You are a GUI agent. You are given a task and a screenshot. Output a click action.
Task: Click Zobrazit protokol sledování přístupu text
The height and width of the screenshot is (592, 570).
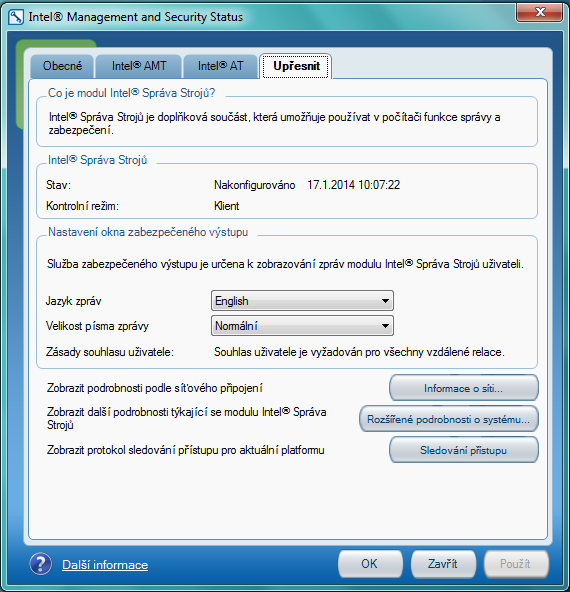point(185,450)
